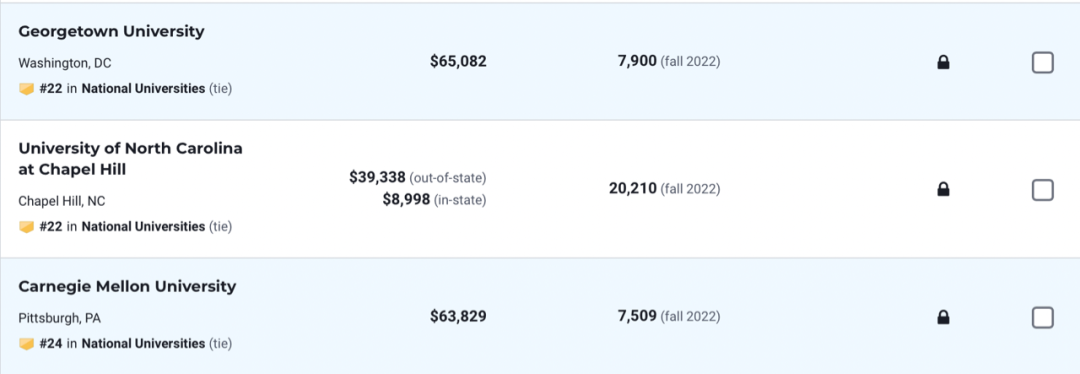The image size is (1080, 374).
Task: Click the $39,338 out-of-state tuition value
Action: (x=377, y=178)
